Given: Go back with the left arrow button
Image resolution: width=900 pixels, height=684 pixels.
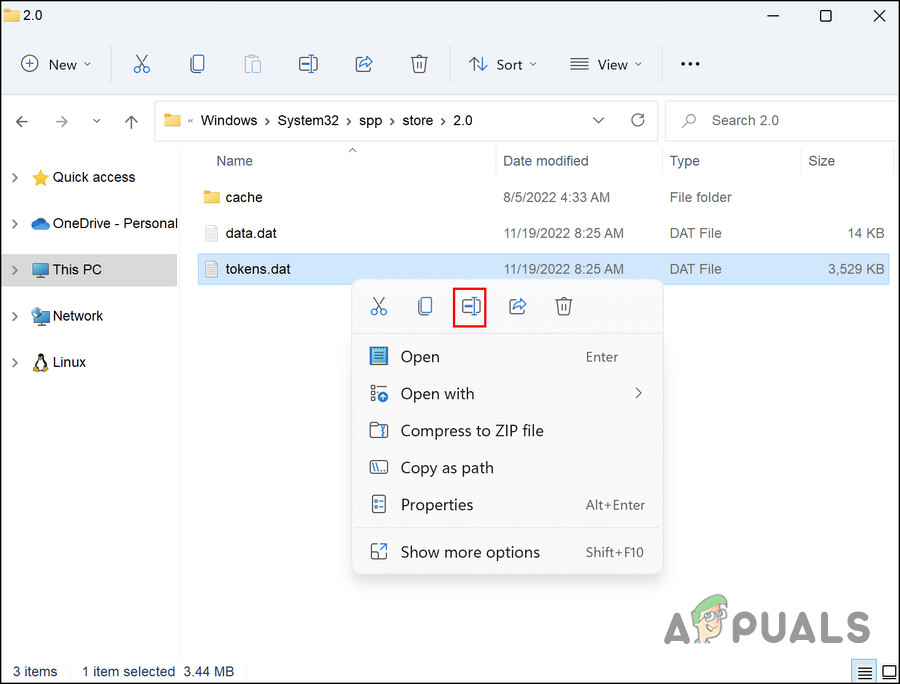Looking at the screenshot, I should pos(22,121).
